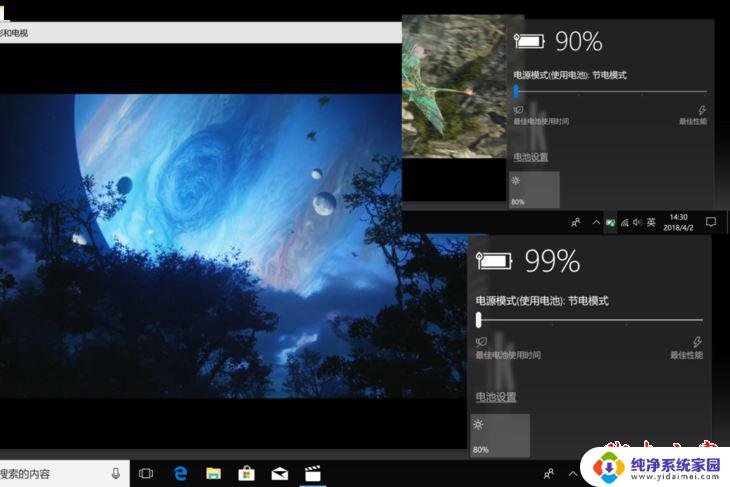Show hidden icons in upper taskbar tray
The width and height of the screenshot is (730, 487).
click(x=596, y=223)
